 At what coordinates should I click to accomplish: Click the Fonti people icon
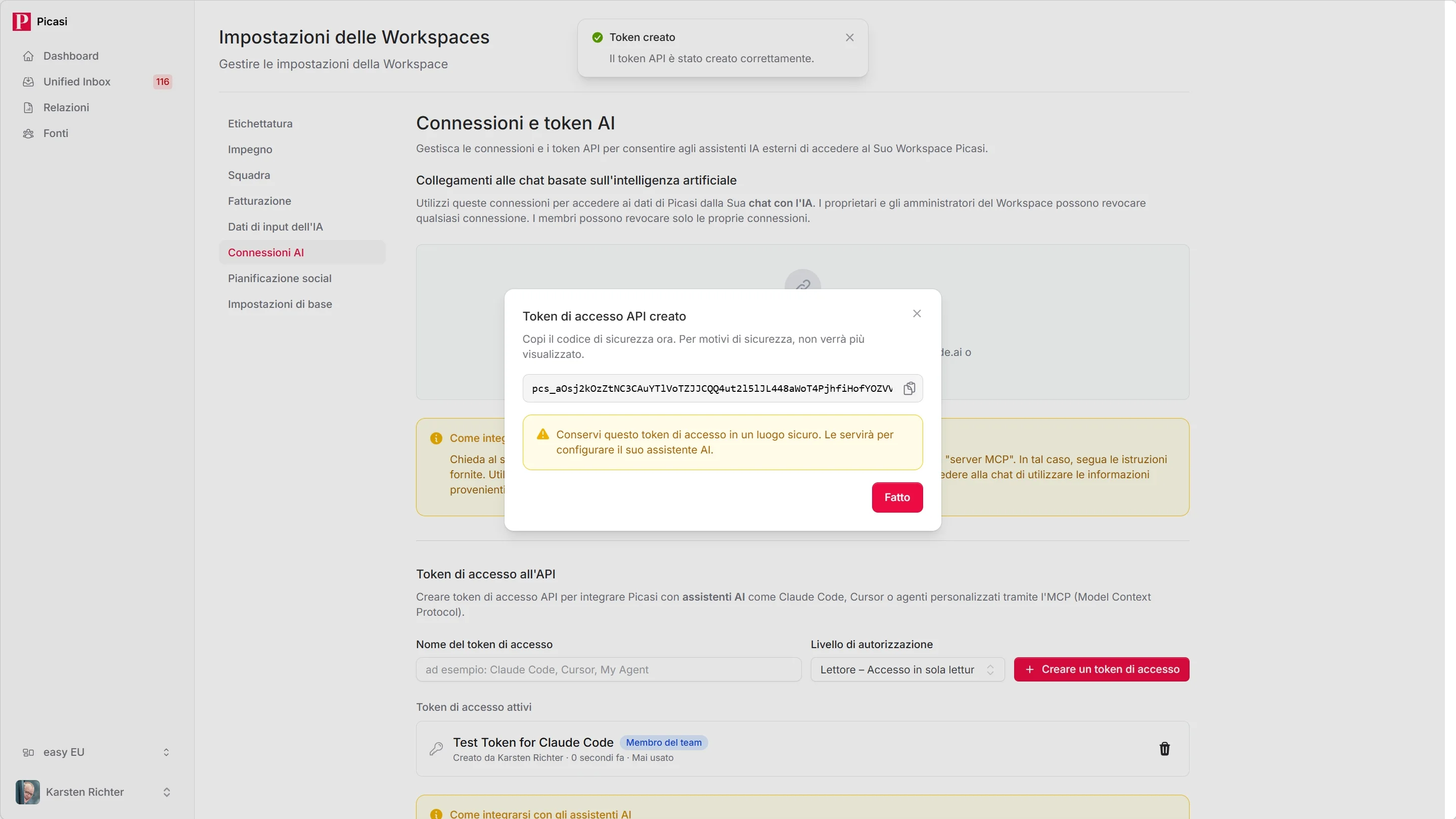coord(28,133)
